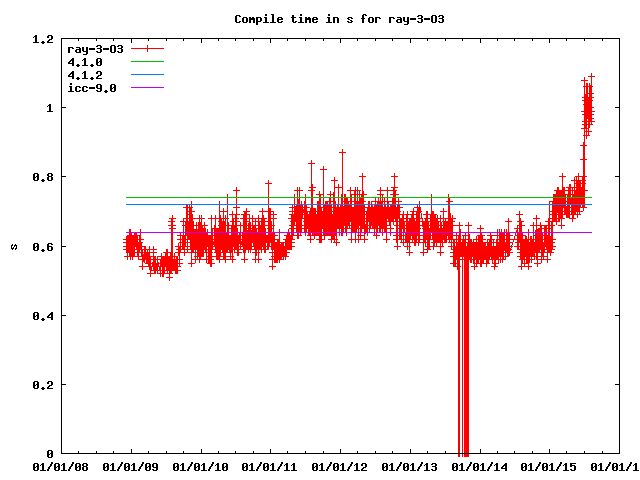640x480 pixels.
Task: Click the red ray-3-03 legend line sample
Action: tap(145, 49)
